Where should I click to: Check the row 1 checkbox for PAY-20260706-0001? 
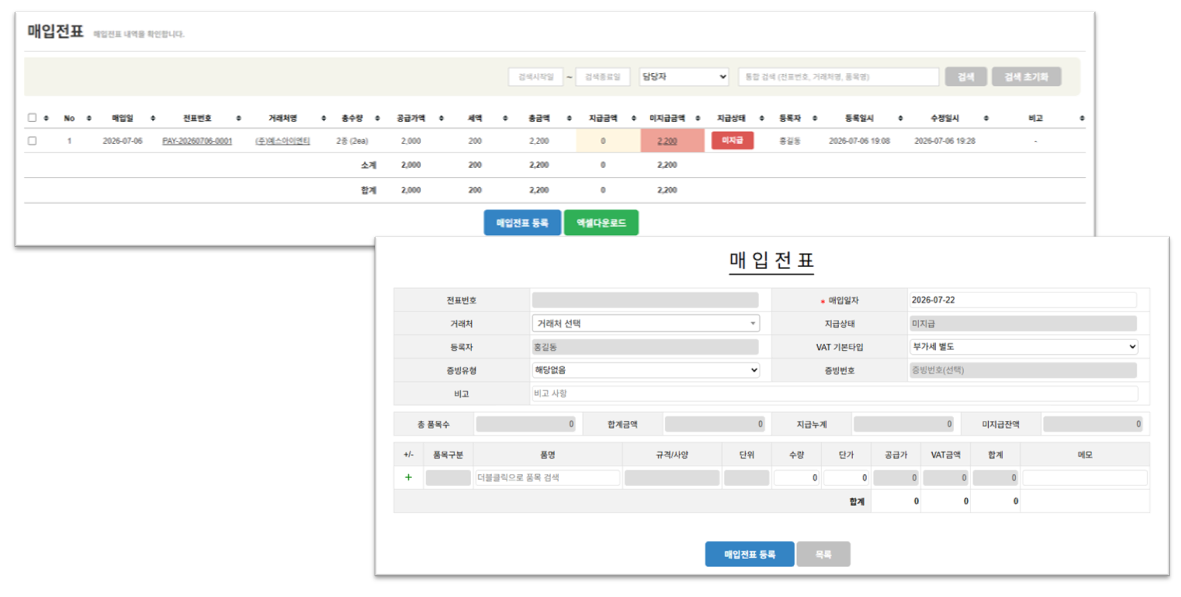(32, 141)
